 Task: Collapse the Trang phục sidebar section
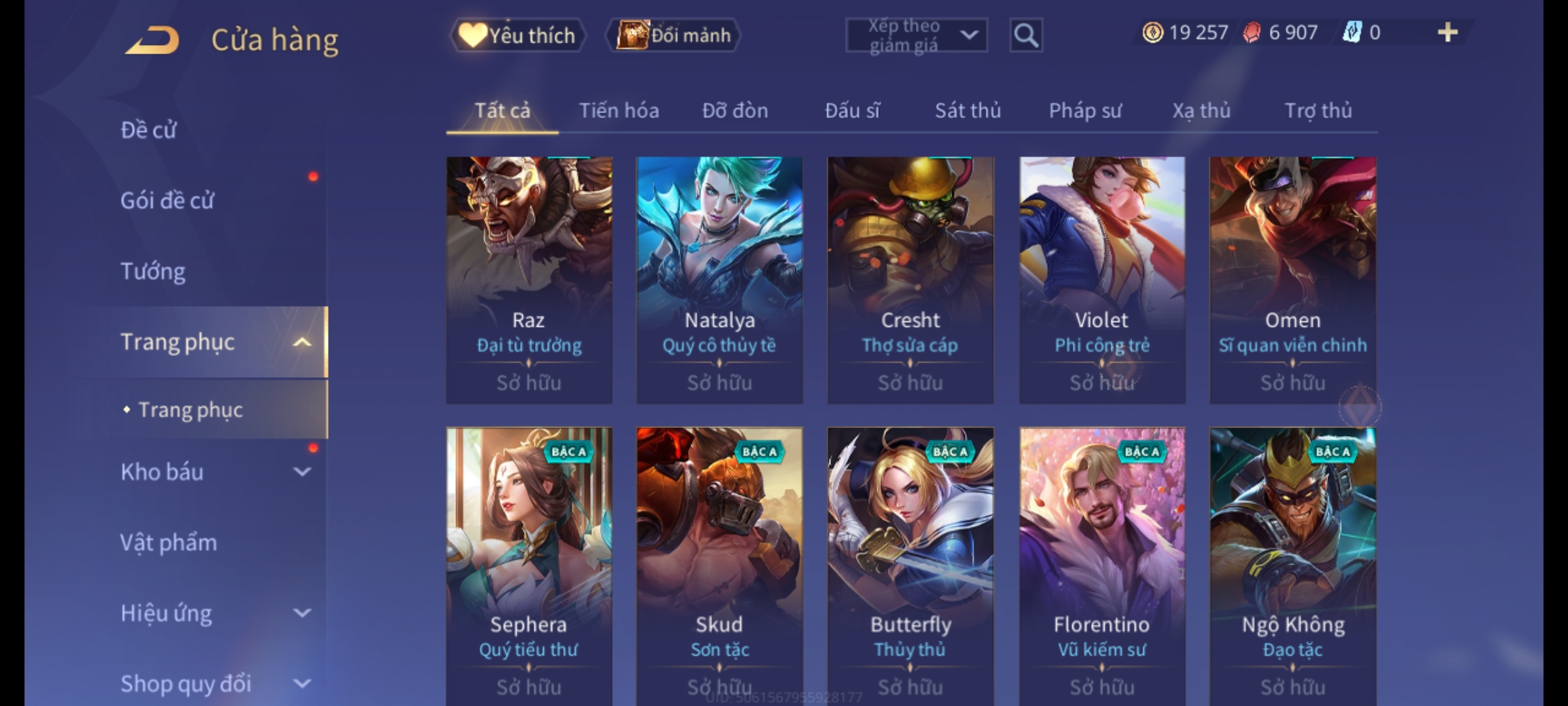(x=302, y=342)
